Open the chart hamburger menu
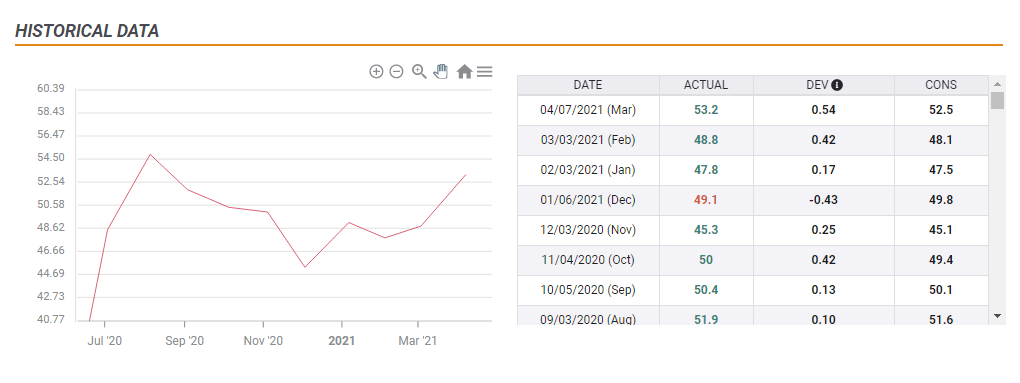 (x=485, y=72)
